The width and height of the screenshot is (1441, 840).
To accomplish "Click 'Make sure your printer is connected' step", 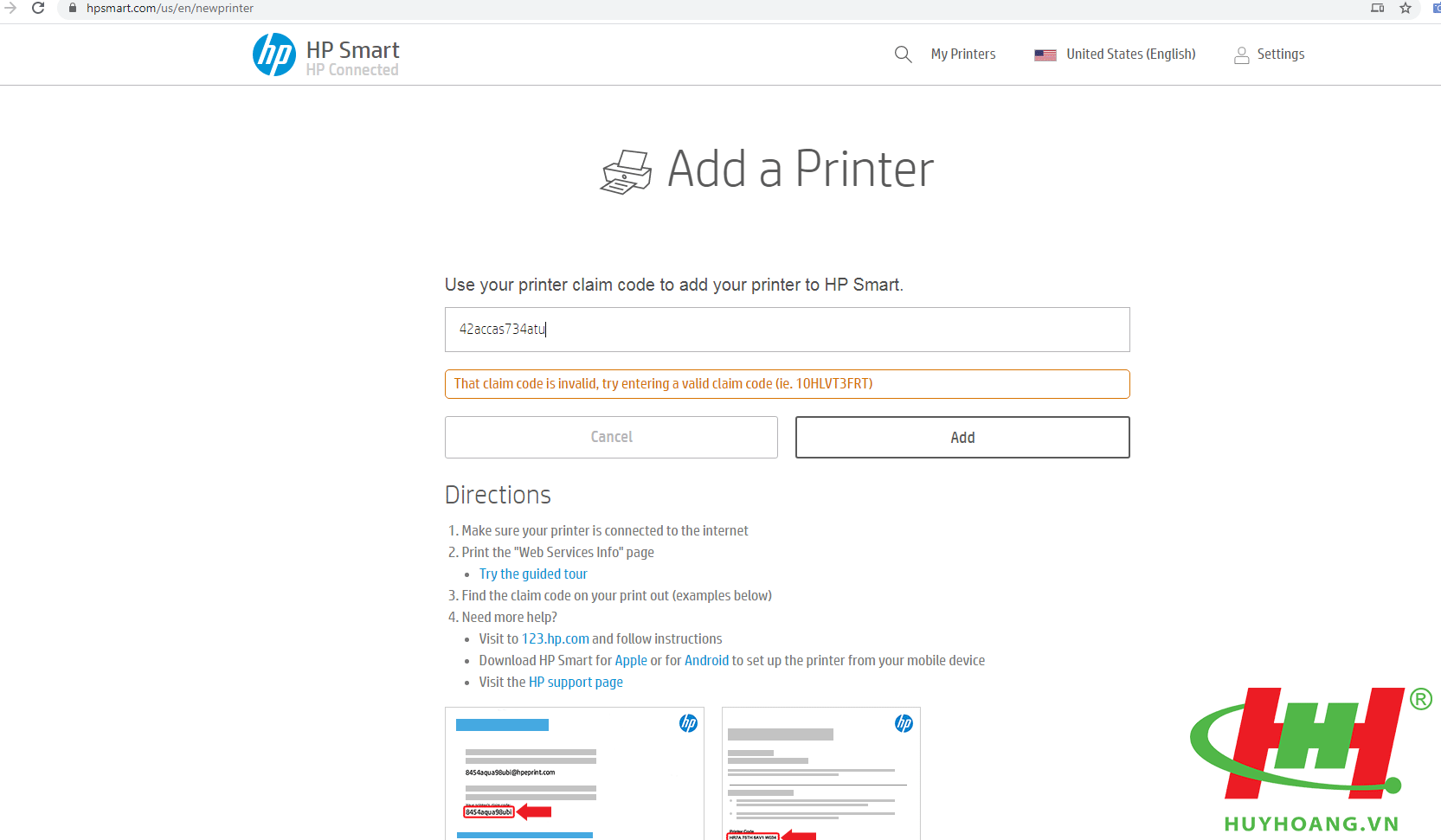I will [x=604, y=530].
